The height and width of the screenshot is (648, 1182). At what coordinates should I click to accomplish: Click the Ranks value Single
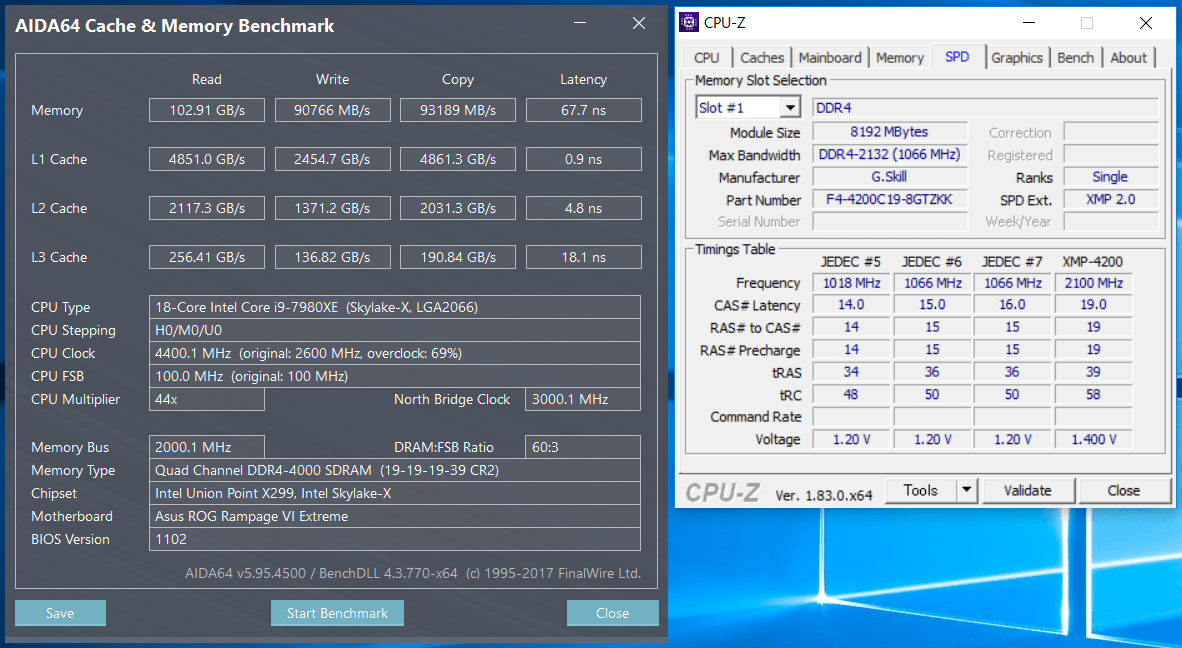[x=1111, y=177]
